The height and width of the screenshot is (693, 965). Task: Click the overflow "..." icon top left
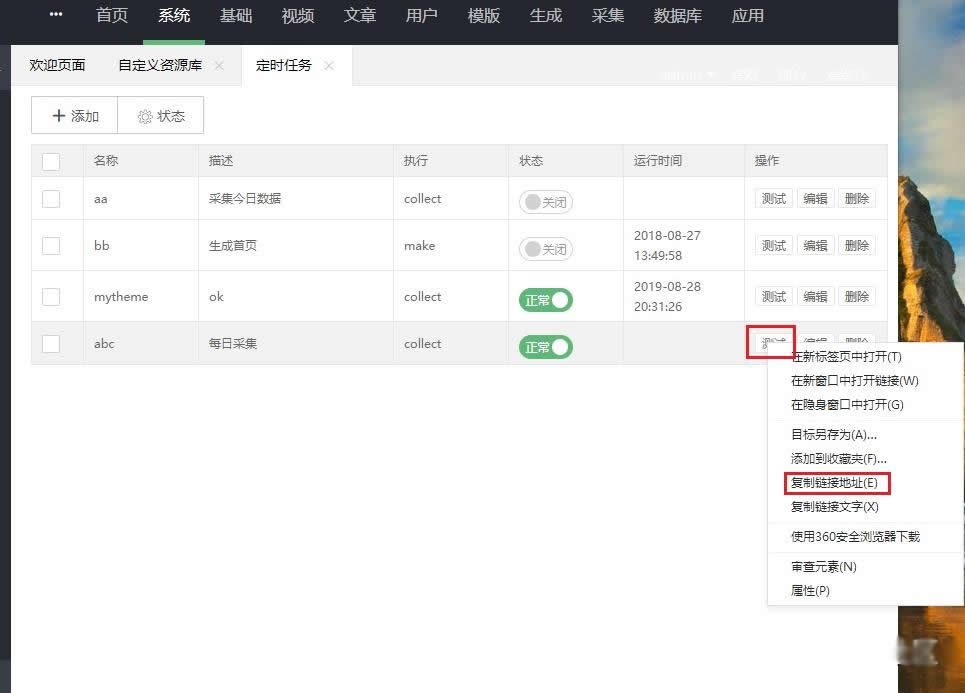pos(55,15)
